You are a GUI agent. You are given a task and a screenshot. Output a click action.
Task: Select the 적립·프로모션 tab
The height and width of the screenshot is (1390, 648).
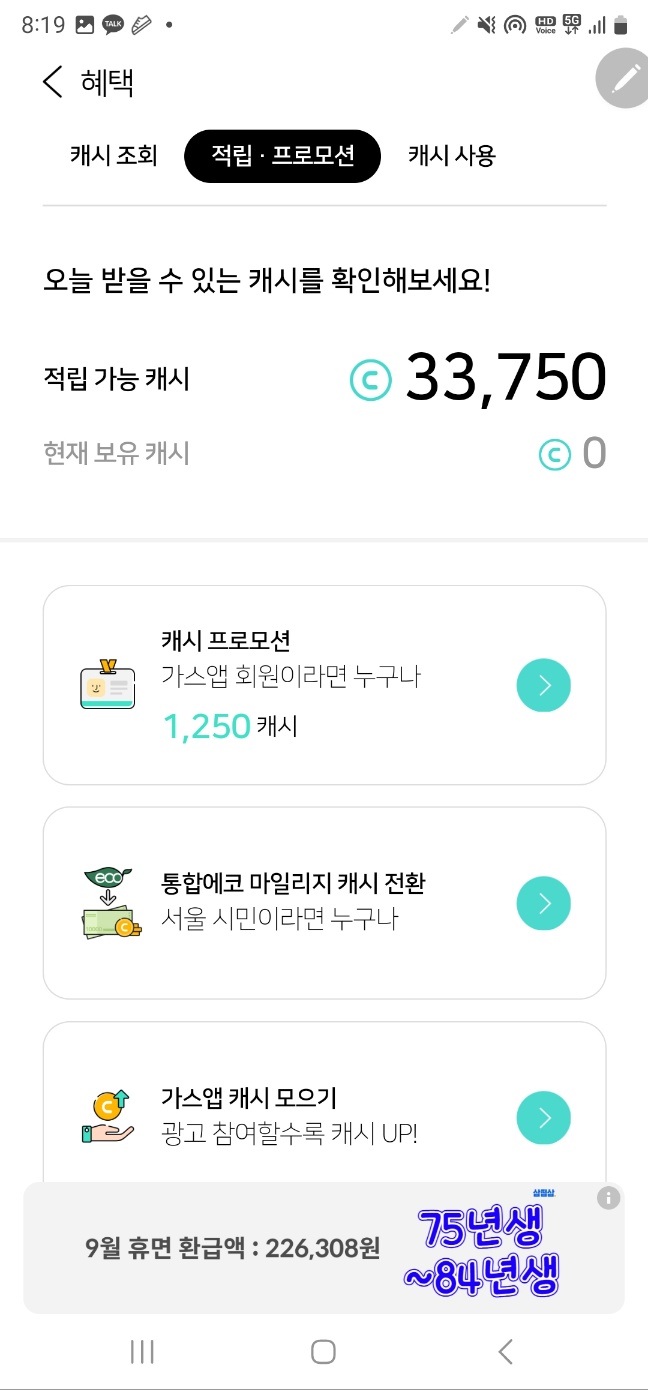tap(282, 156)
